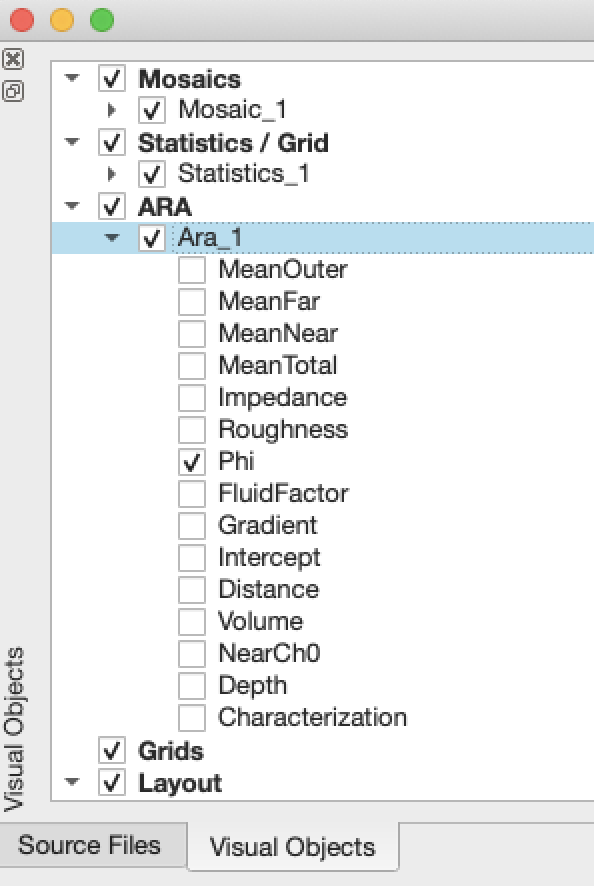Screen dimensions: 594x886
Task: Expand the Mosaic_1 tree item arrow
Action: pos(112,110)
